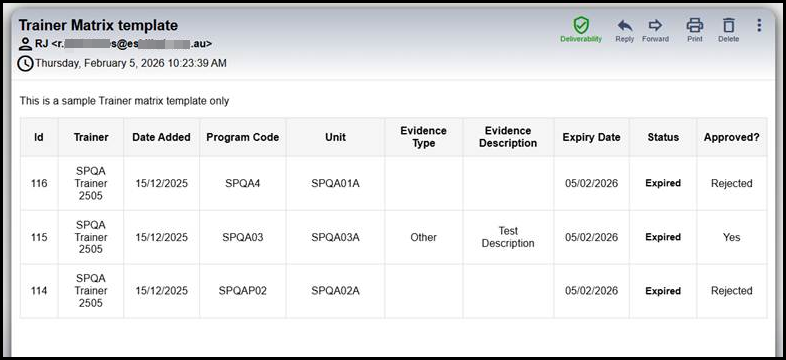The image size is (786, 360).
Task: Click the clock icon by the date
Action: coord(26,64)
